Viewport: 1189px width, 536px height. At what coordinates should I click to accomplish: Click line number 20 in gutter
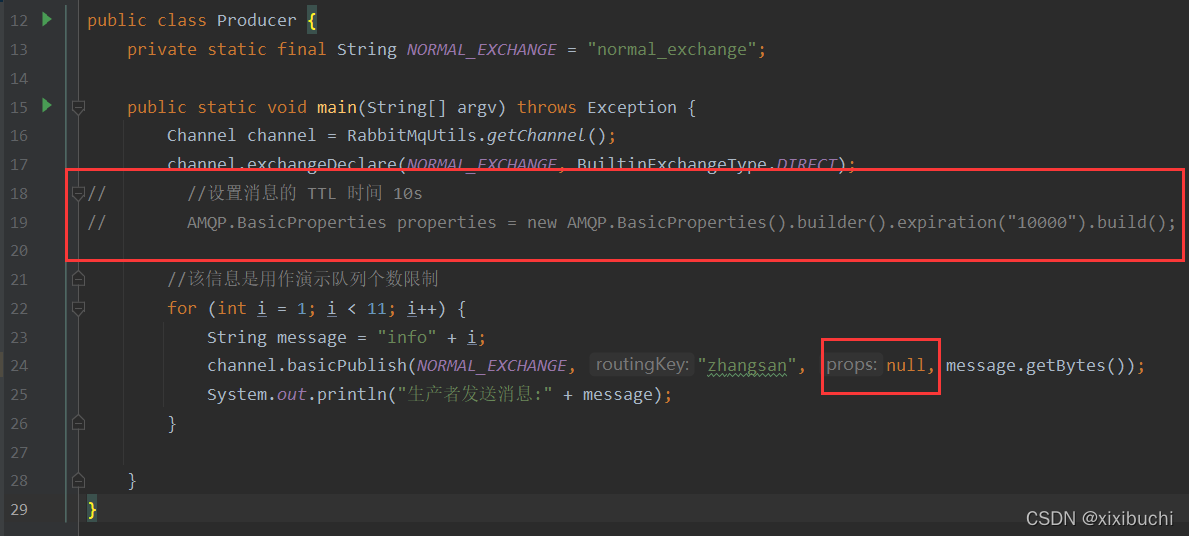pos(19,252)
